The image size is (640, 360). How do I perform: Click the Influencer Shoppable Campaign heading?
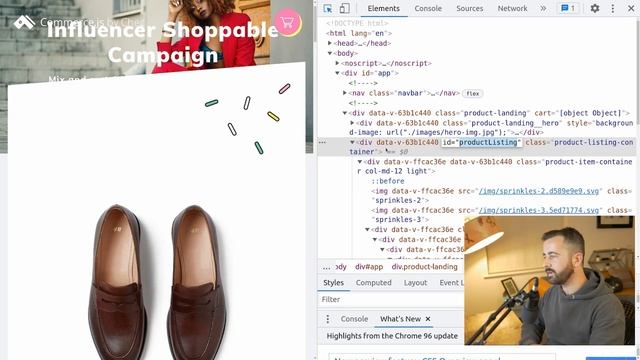[x=162, y=42]
